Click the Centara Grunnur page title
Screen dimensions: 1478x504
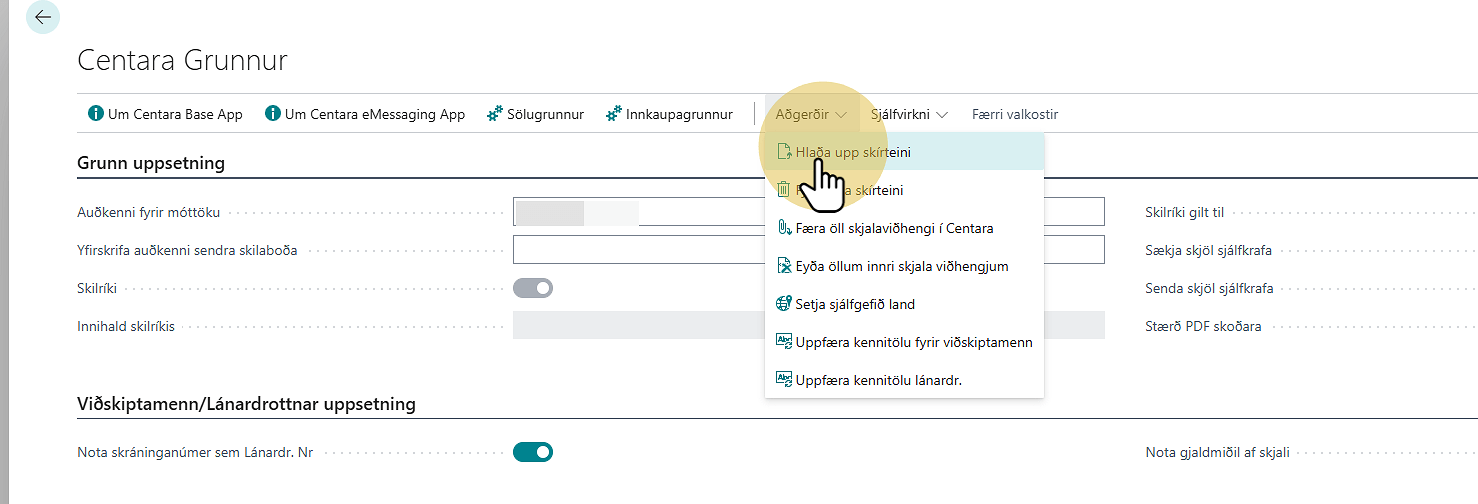pos(182,60)
